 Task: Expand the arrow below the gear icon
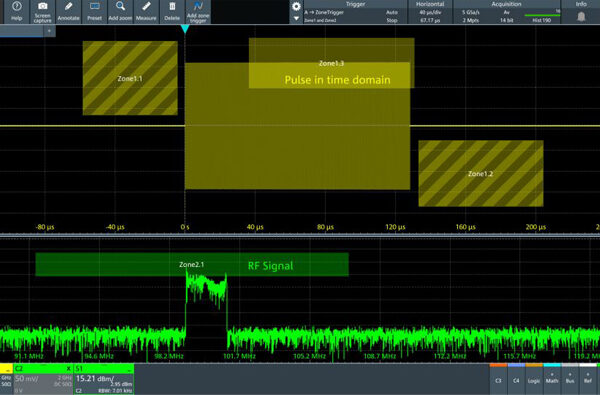(296, 18)
